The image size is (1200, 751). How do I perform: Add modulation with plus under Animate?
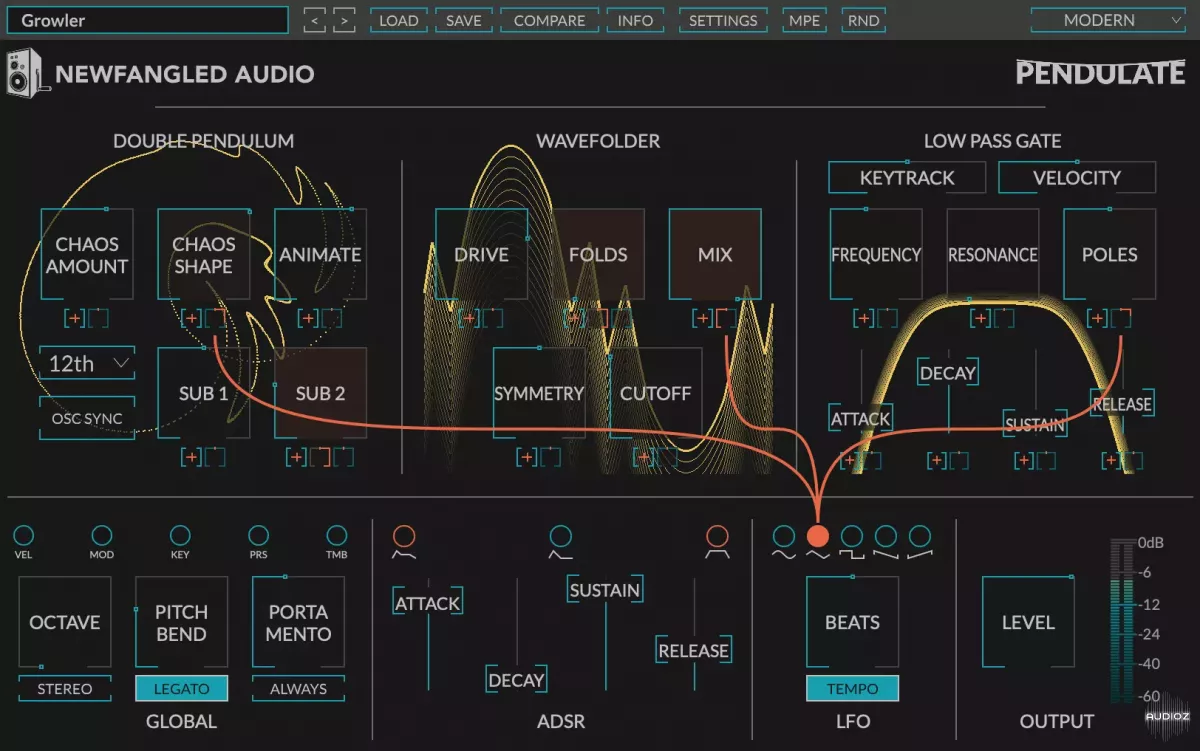[308, 319]
